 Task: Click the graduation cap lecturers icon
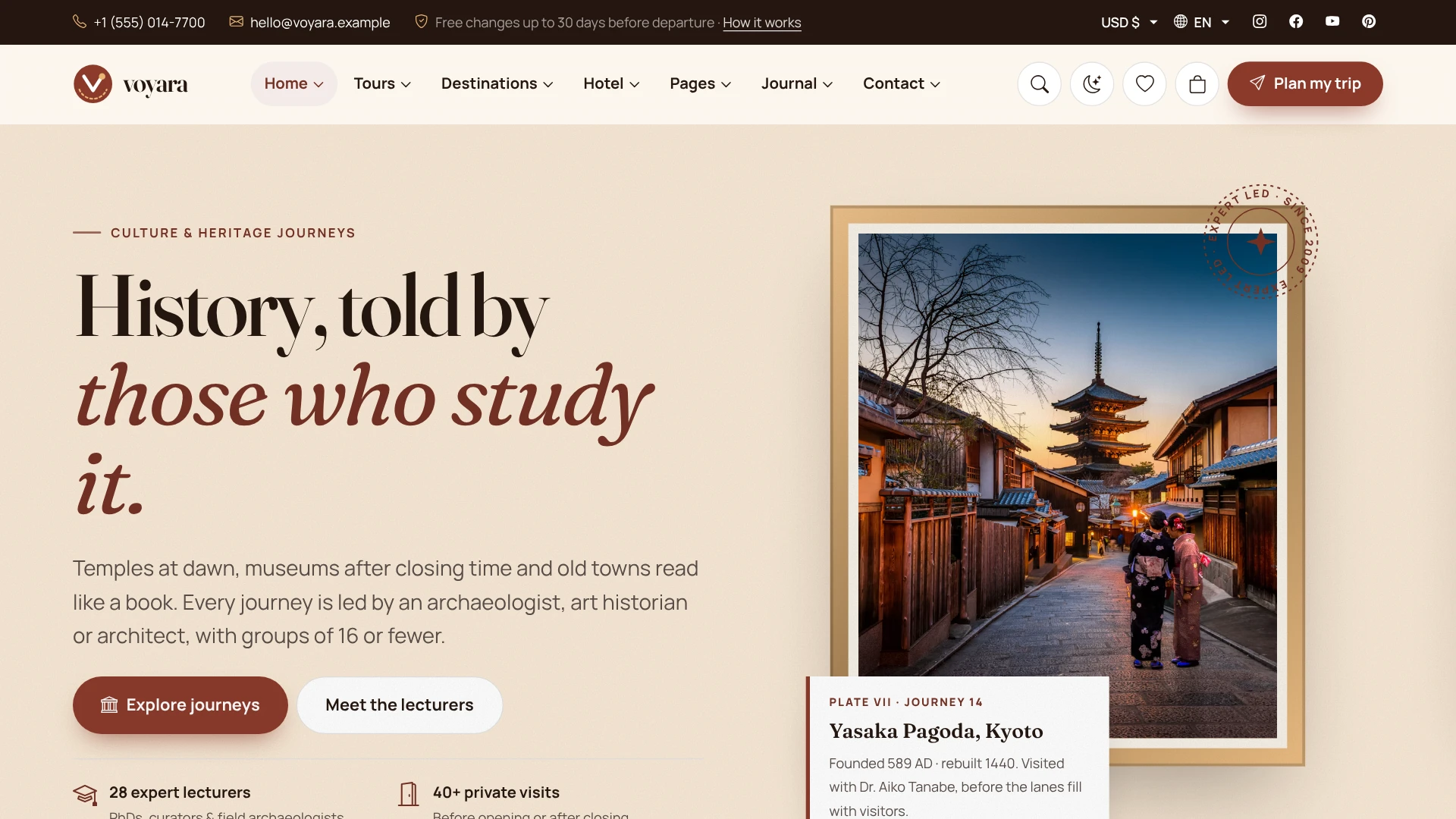85,795
